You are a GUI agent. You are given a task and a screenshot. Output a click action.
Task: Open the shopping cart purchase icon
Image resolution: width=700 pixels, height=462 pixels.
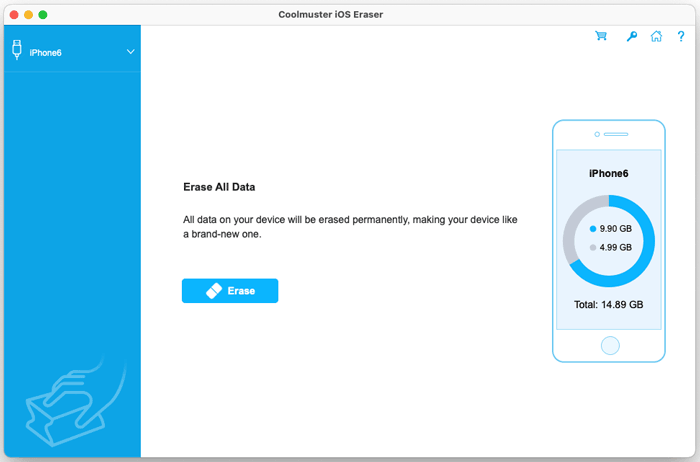click(601, 36)
